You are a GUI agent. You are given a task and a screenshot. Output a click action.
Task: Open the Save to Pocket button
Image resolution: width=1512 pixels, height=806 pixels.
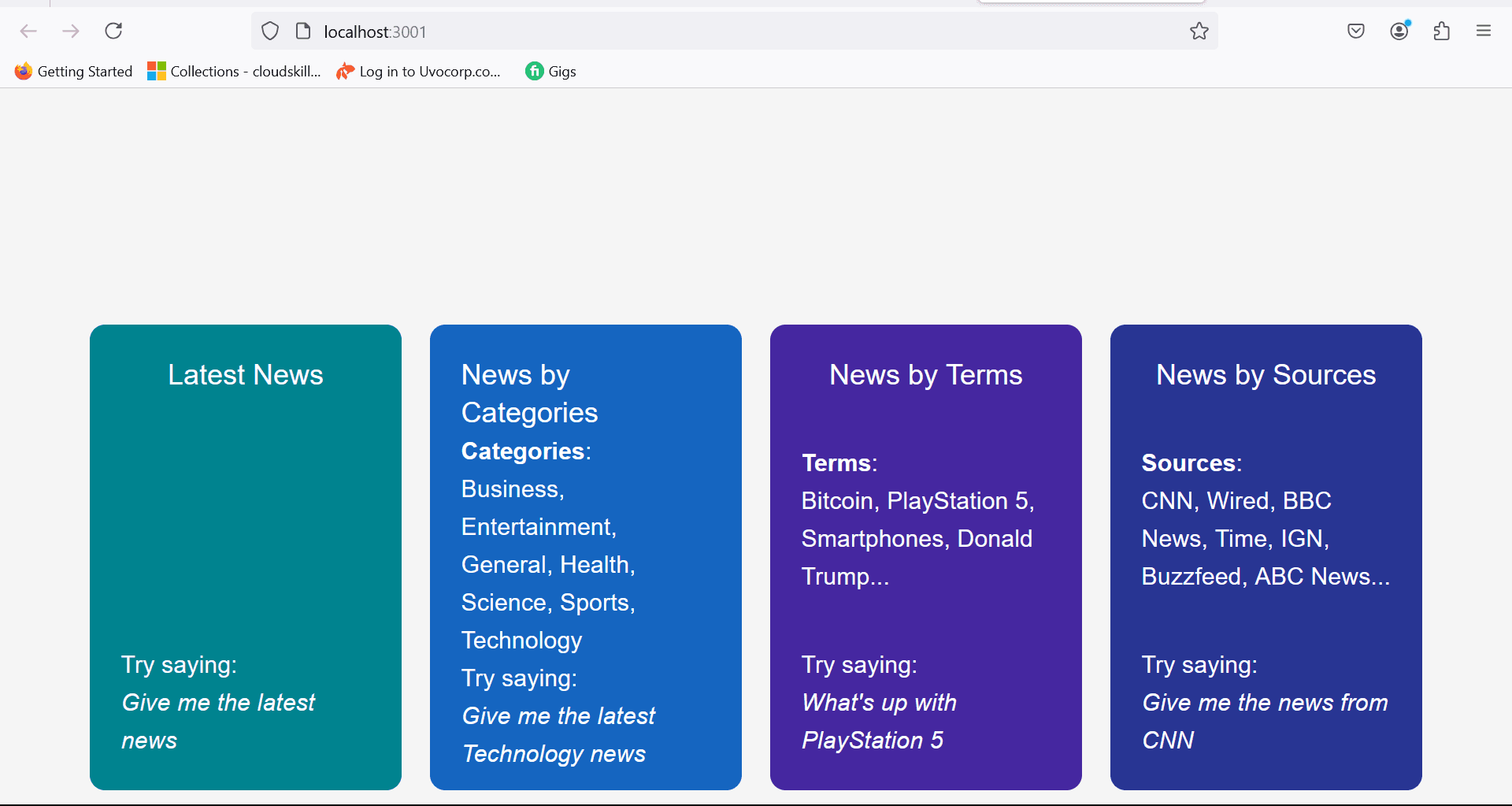pos(1356,32)
